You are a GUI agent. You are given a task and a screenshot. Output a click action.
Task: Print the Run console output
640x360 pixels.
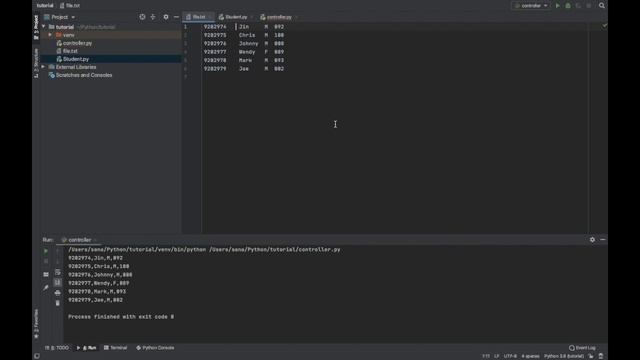(58, 293)
